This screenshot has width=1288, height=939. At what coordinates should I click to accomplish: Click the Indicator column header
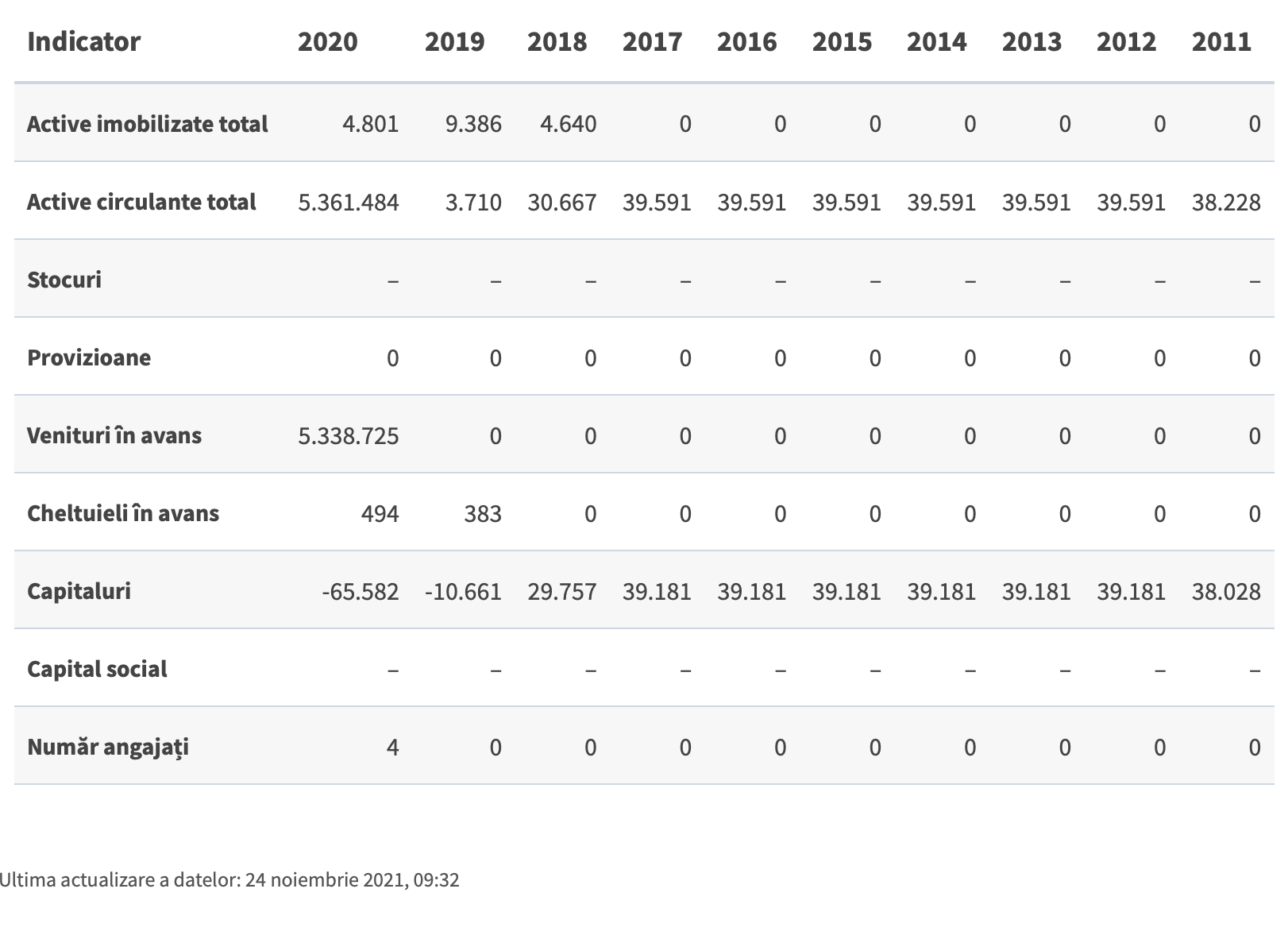point(83,41)
